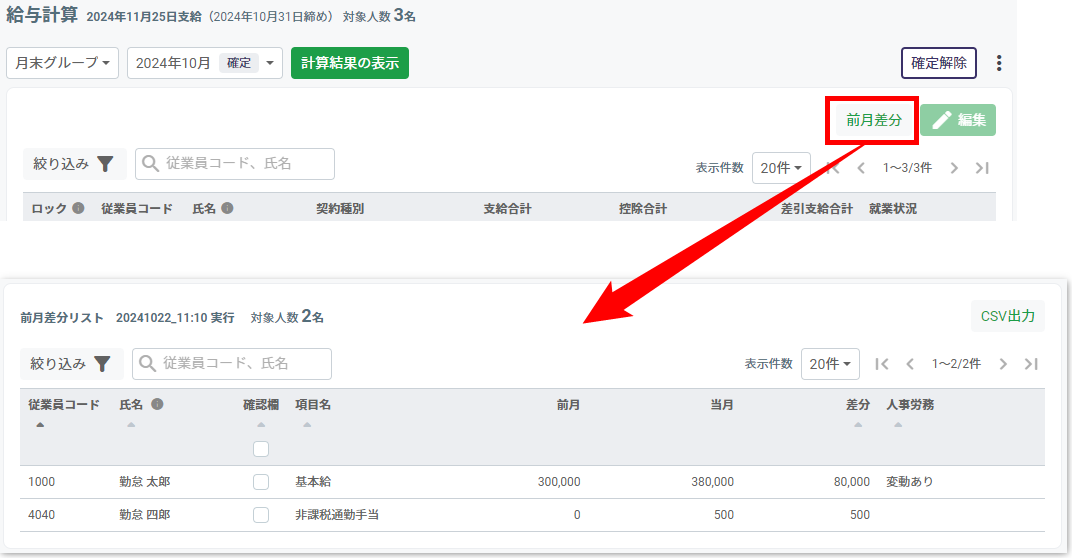Open the 20件 display count dropdown in the top panel

pos(781,168)
